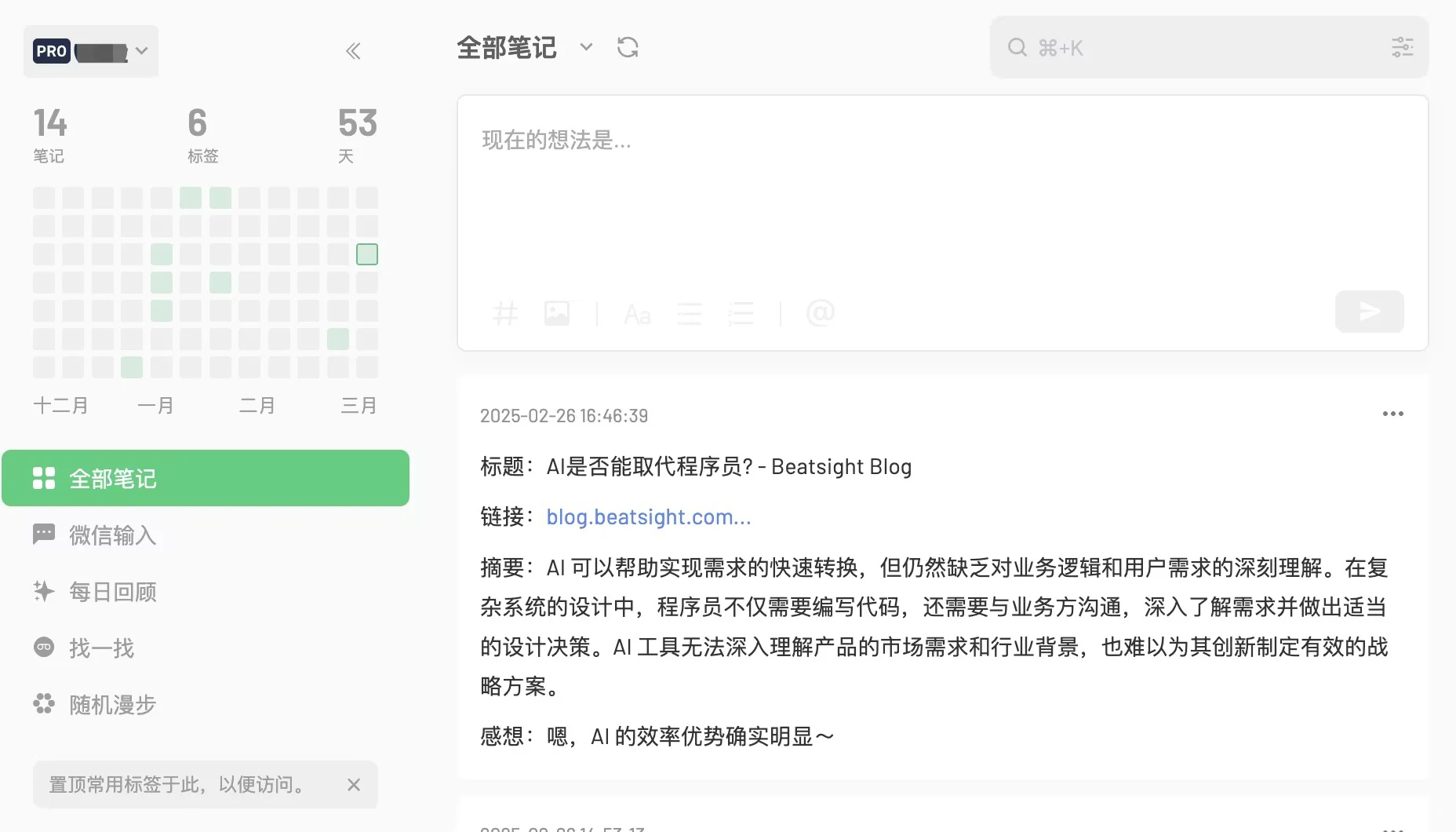Select today's highlighted cell in the heatmap
This screenshot has height=832, width=1456.
366,254
